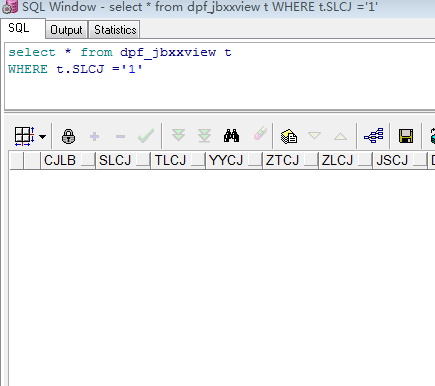
Task: Switch to the SQL tab
Action: [x=23, y=29]
